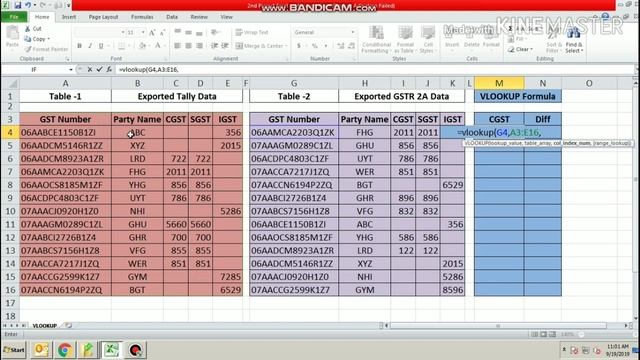This screenshot has height=360, width=640.
Task: Toggle Center text alignment
Action: click(x=188, y=46)
